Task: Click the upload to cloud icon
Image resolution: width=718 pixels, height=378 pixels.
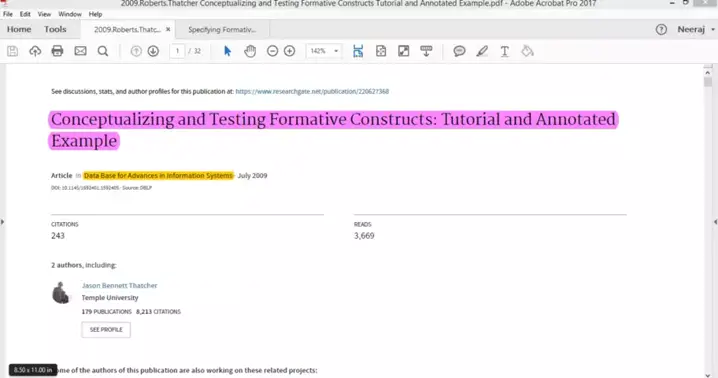Action: point(35,51)
